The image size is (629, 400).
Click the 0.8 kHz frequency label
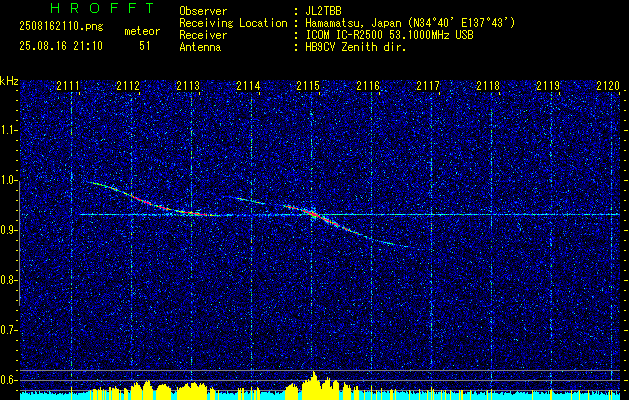point(9,280)
